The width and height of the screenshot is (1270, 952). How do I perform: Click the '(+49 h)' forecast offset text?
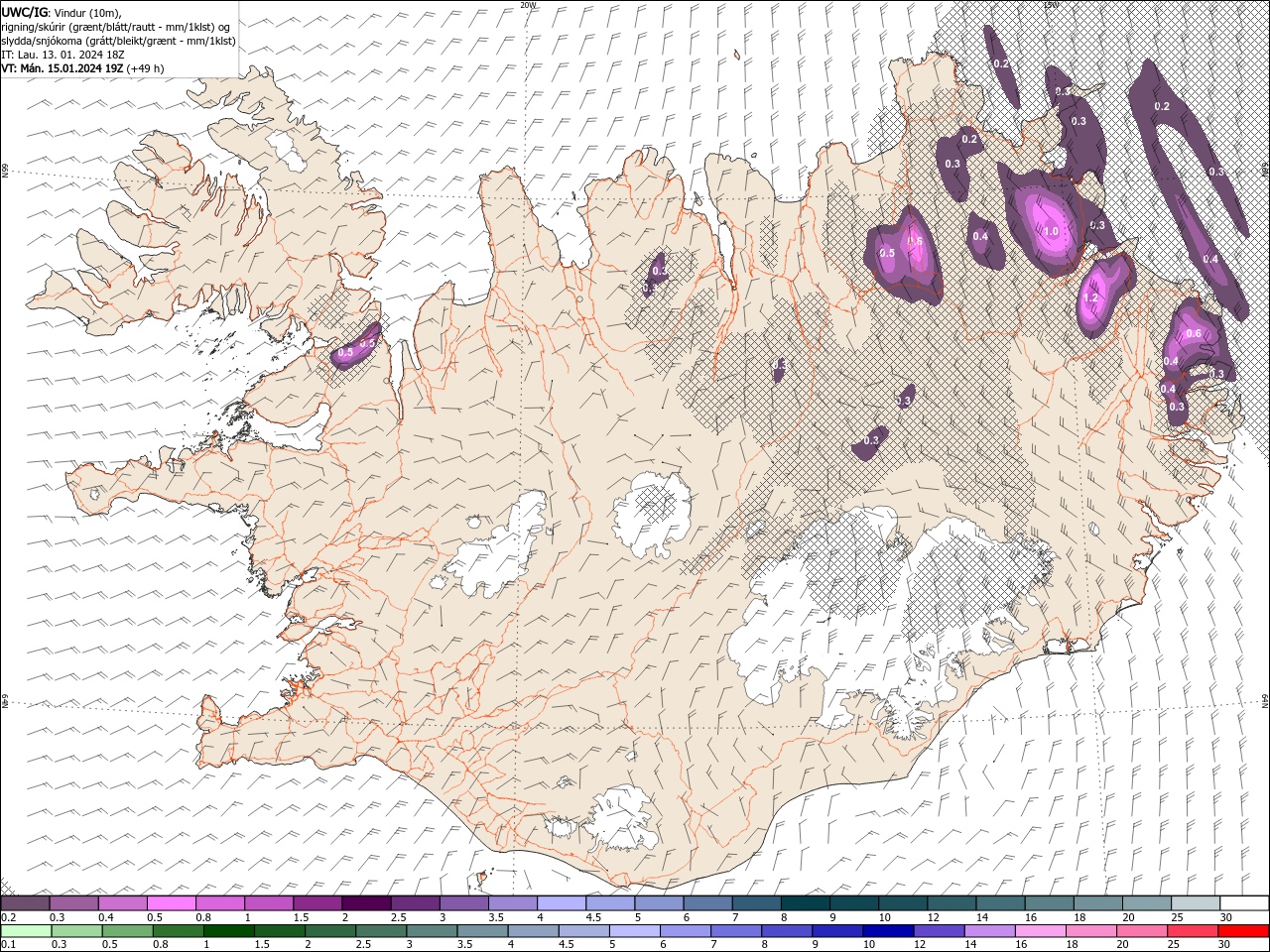pos(146,68)
